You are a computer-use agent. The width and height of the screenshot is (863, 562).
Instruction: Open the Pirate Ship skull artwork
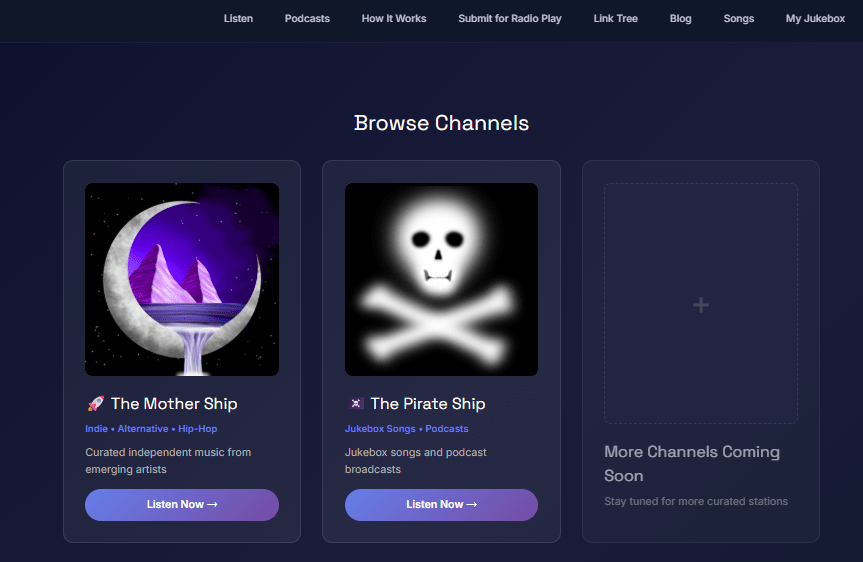pos(441,279)
